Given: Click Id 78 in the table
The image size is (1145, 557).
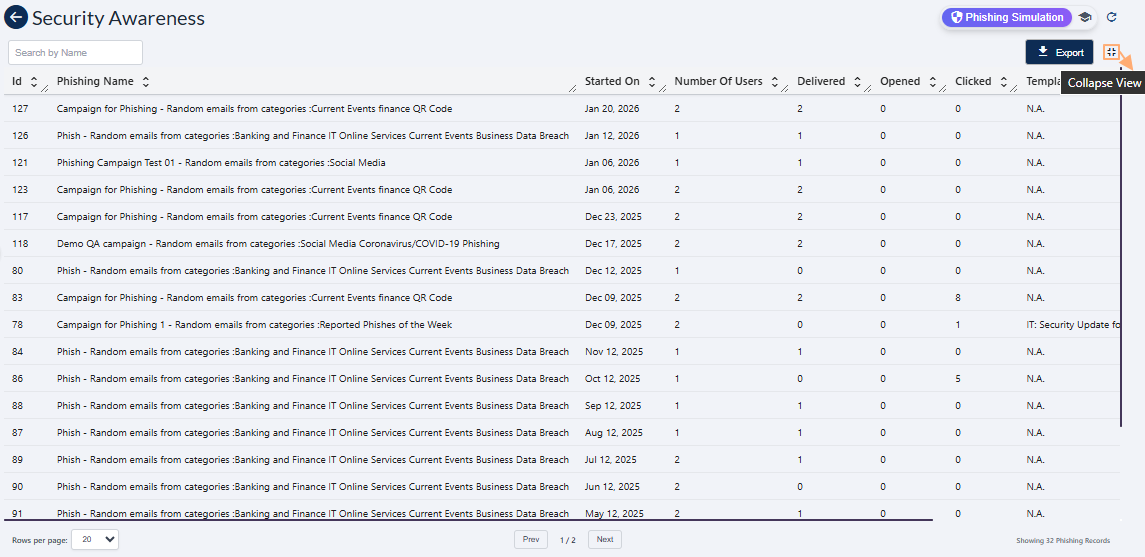Looking at the screenshot, I should pyautogui.click(x=18, y=325).
